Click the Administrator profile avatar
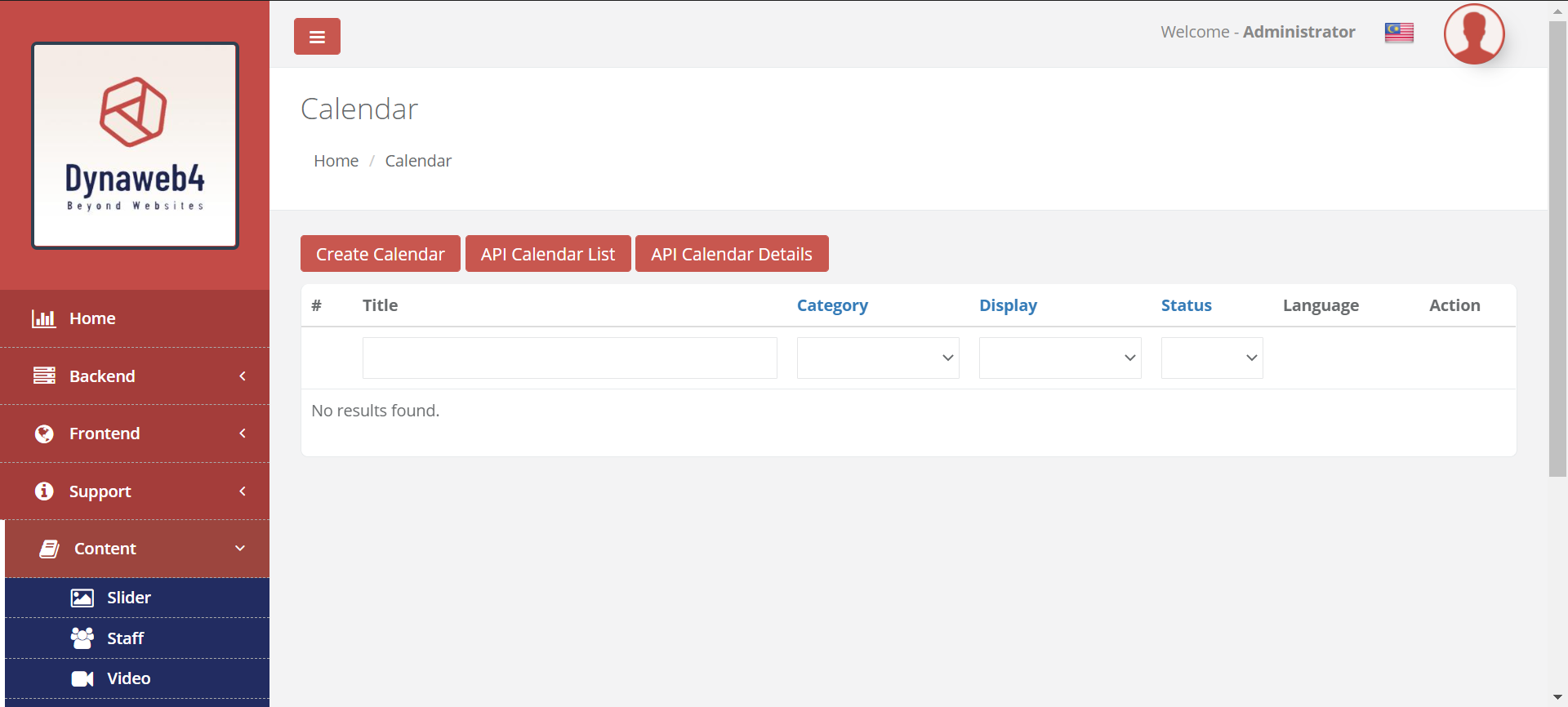1568x707 pixels. [x=1473, y=34]
